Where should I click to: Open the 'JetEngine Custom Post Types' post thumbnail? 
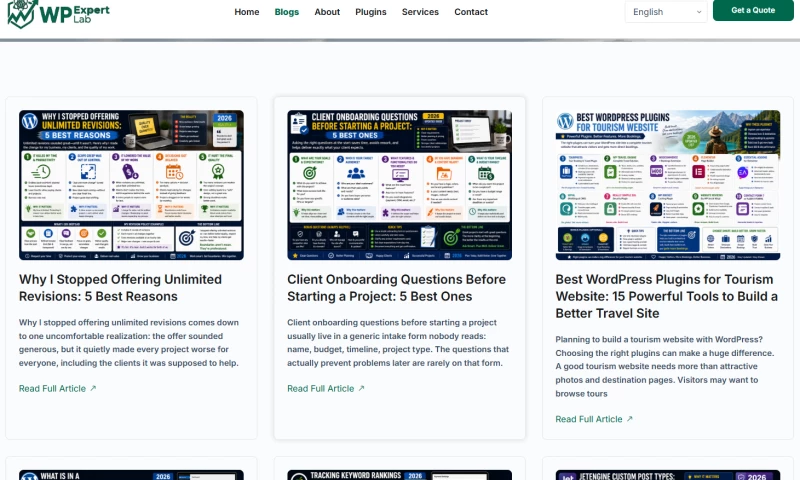click(668, 475)
